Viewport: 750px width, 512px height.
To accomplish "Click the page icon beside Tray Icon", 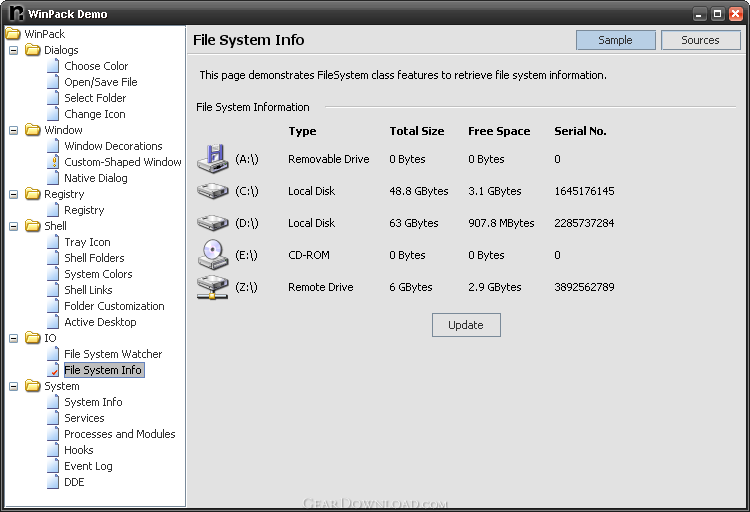I will click(x=53, y=242).
